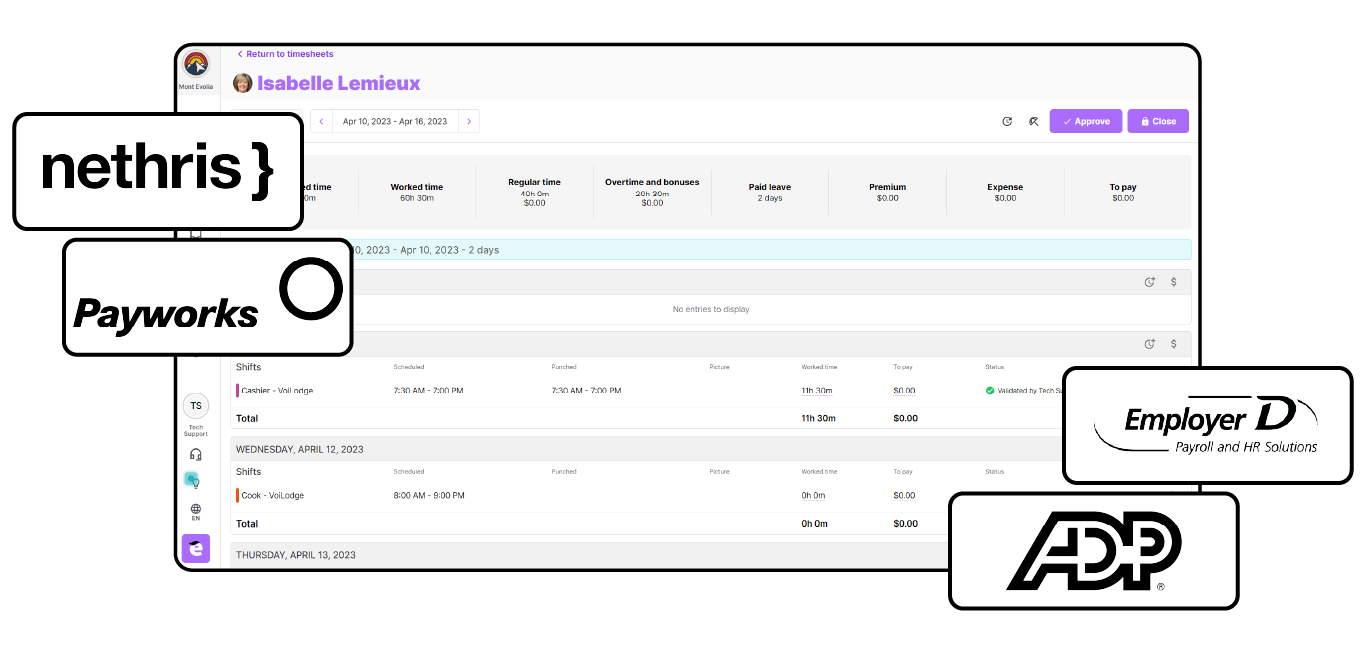This screenshot has height=656, width=1366.
Task: Click the Expense $0.00 summary box
Action: pos(1005,192)
